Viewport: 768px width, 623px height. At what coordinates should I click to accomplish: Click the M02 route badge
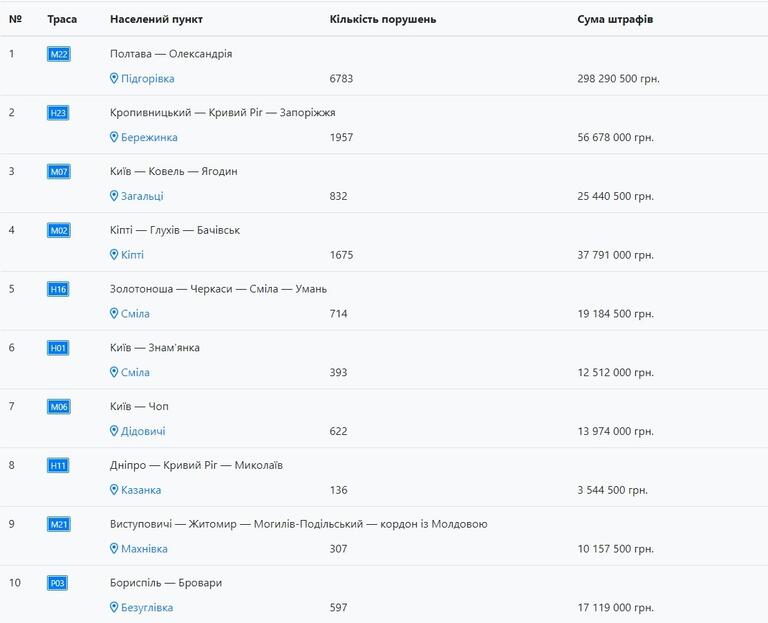coord(59,230)
